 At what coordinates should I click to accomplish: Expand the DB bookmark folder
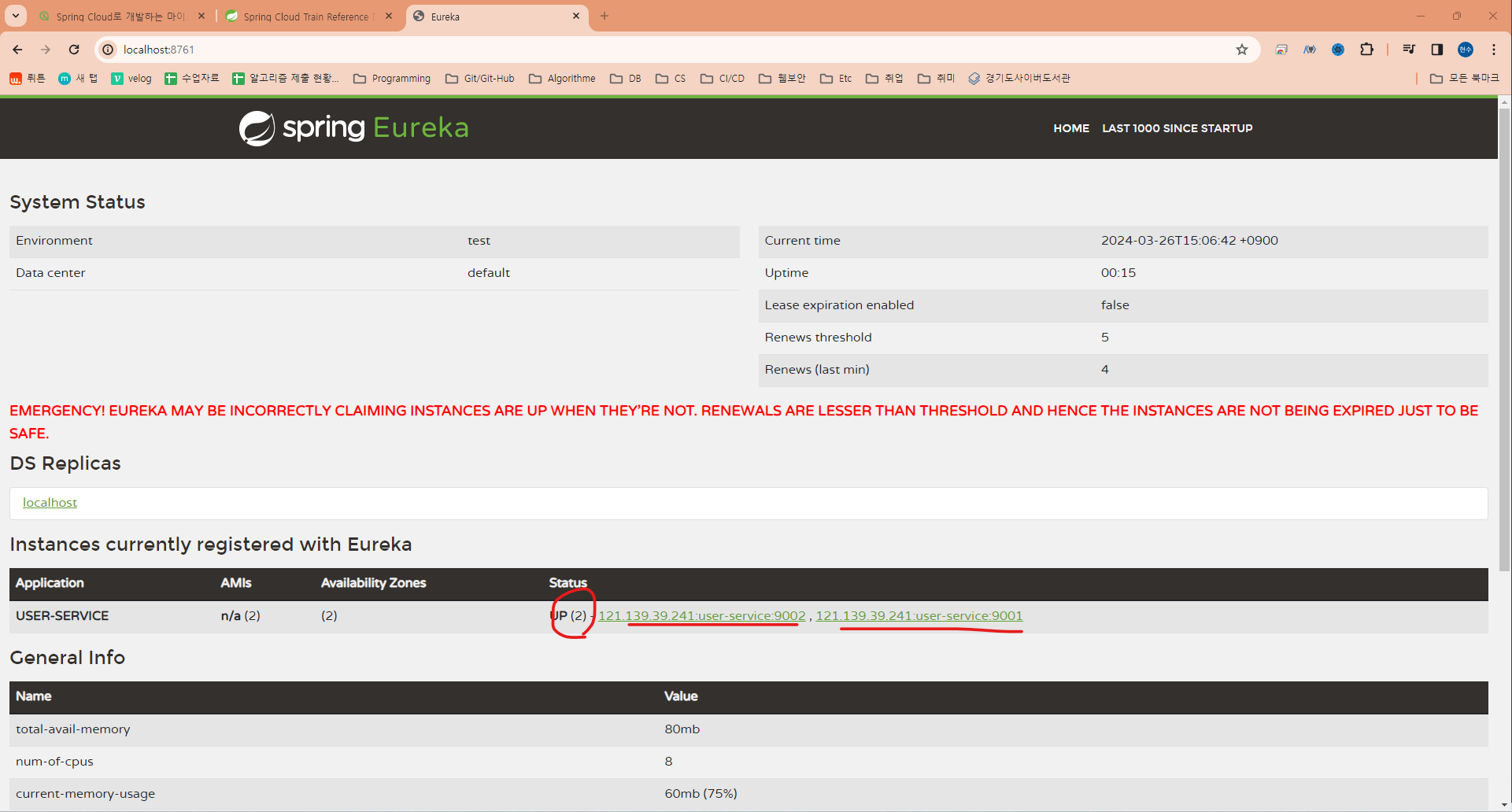tap(626, 79)
